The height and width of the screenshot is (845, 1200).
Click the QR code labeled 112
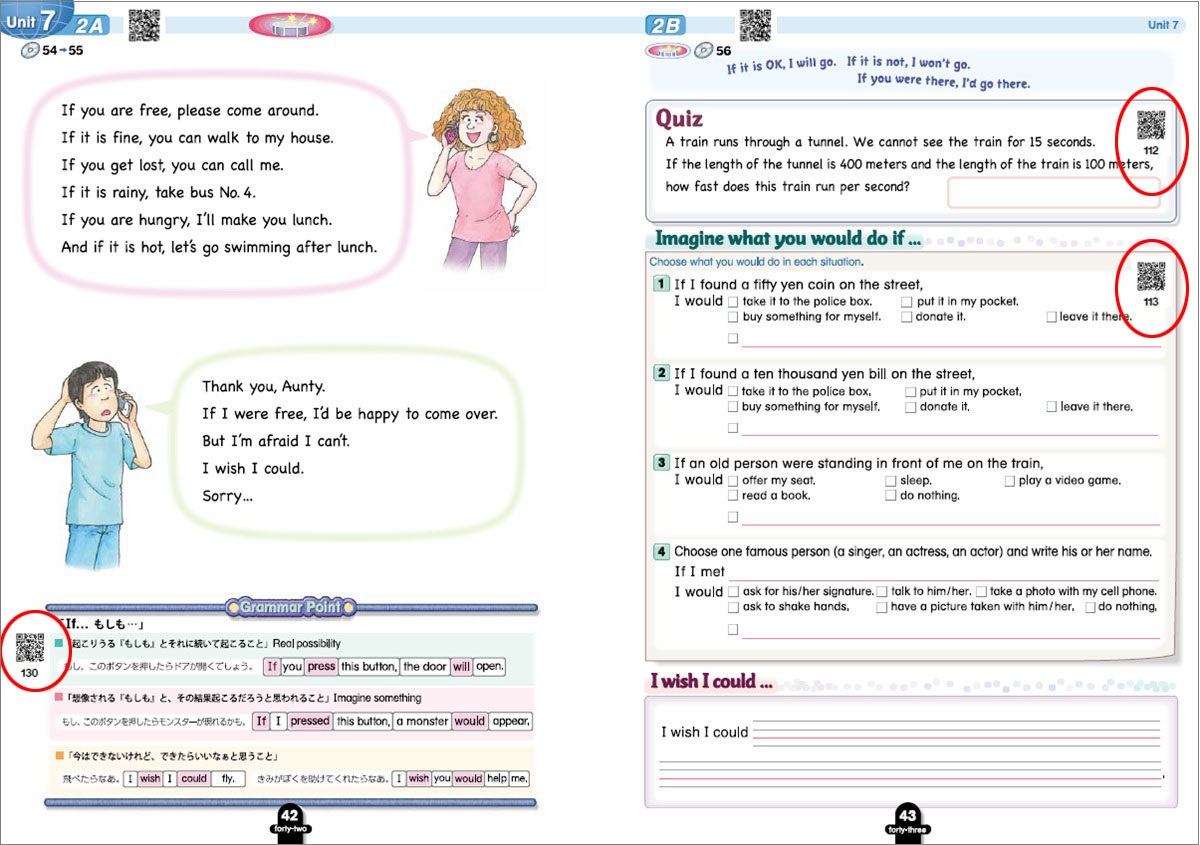[x=1151, y=125]
